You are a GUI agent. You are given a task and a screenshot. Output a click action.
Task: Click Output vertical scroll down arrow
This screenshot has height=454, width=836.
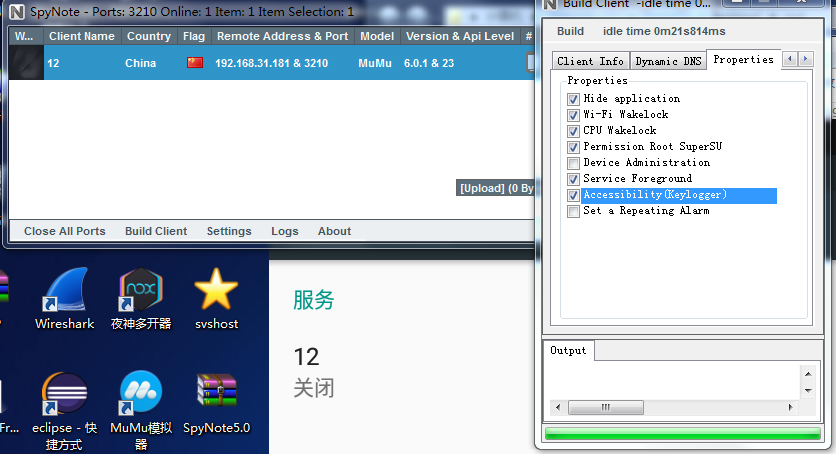pyautogui.click(x=808, y=391)
